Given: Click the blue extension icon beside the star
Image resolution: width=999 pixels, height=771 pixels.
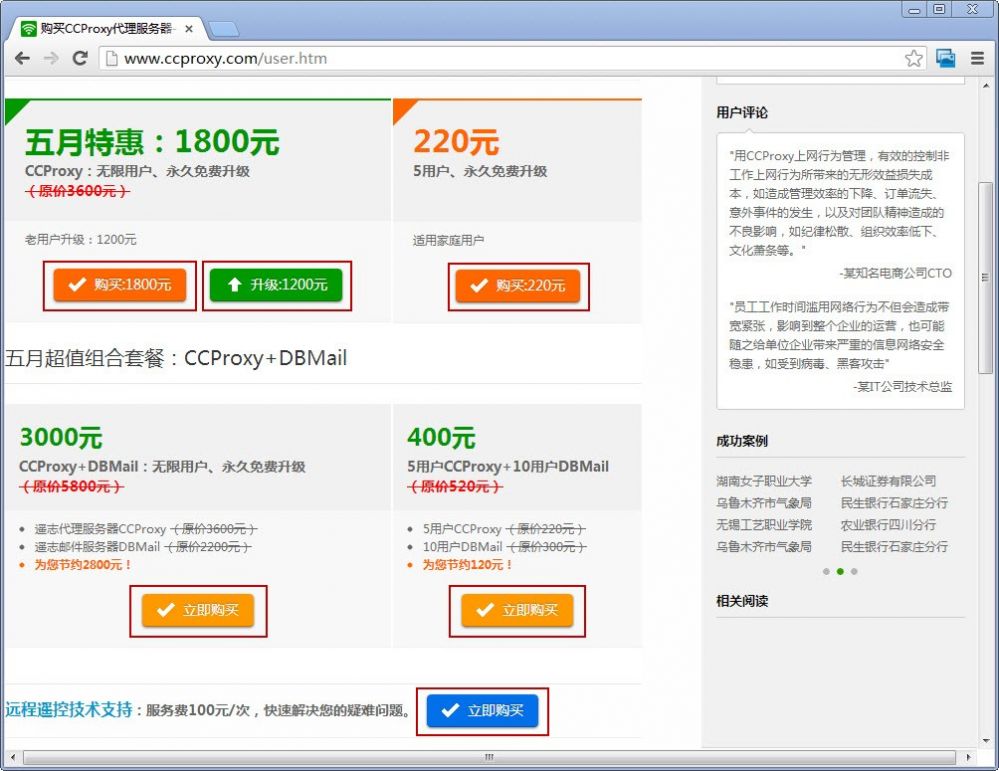Looking at the screenshot, I should [x=945, y=59].
